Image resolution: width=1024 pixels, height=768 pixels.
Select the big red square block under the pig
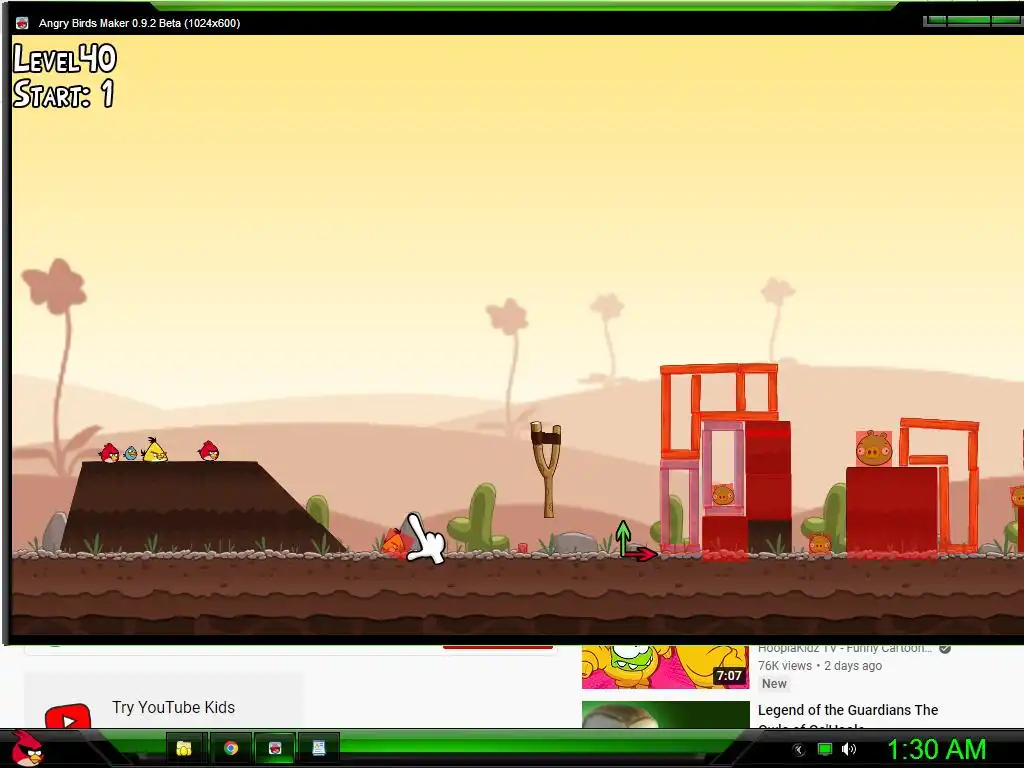891,511
